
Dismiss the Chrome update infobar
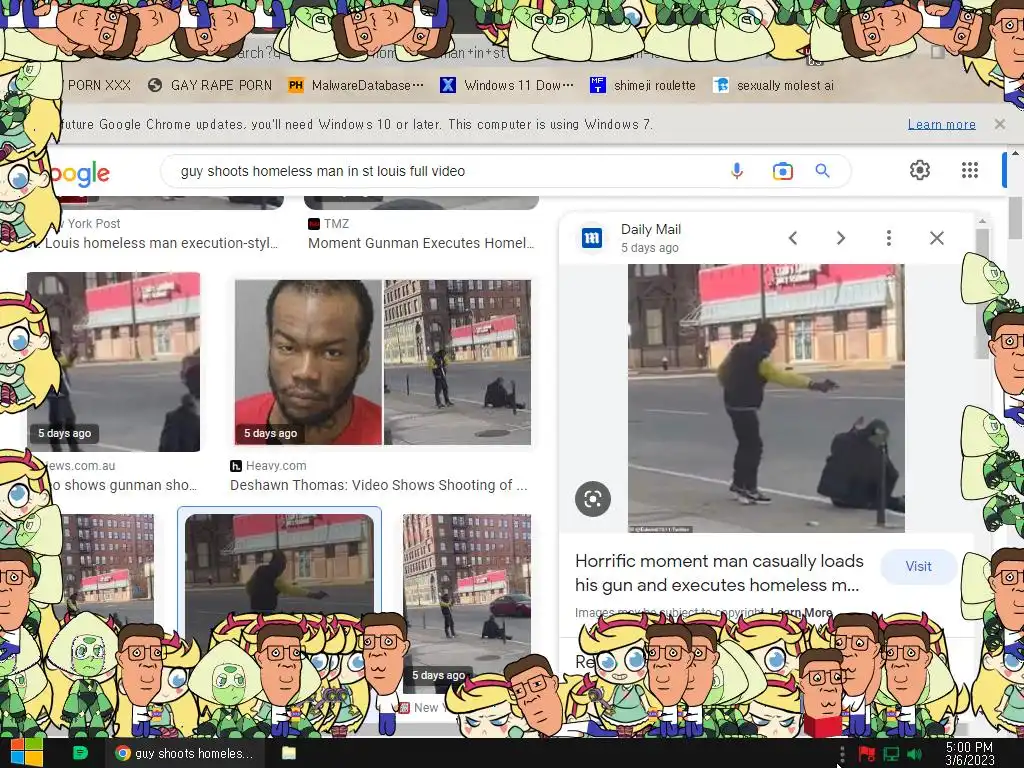point(1000,124)
